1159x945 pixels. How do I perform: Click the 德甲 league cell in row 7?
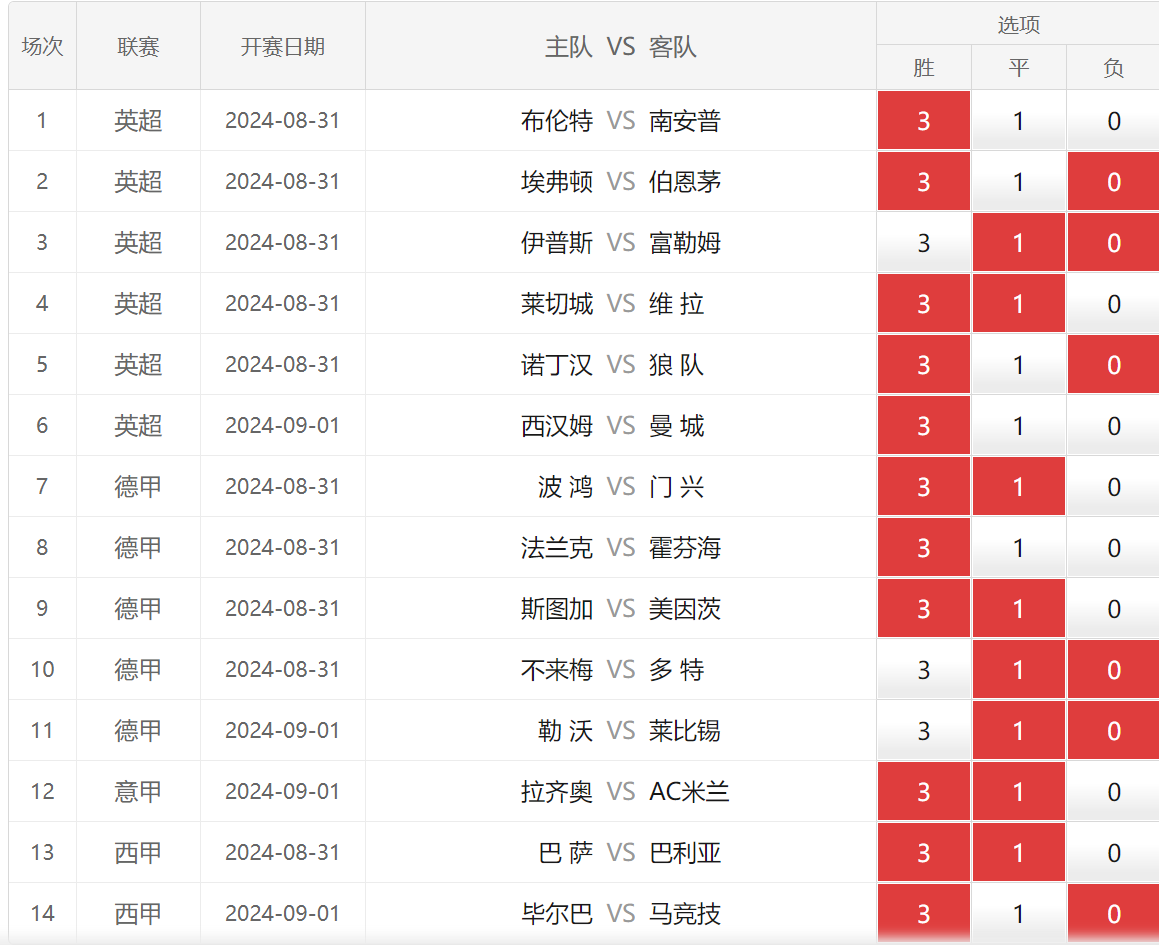point(138,487)
